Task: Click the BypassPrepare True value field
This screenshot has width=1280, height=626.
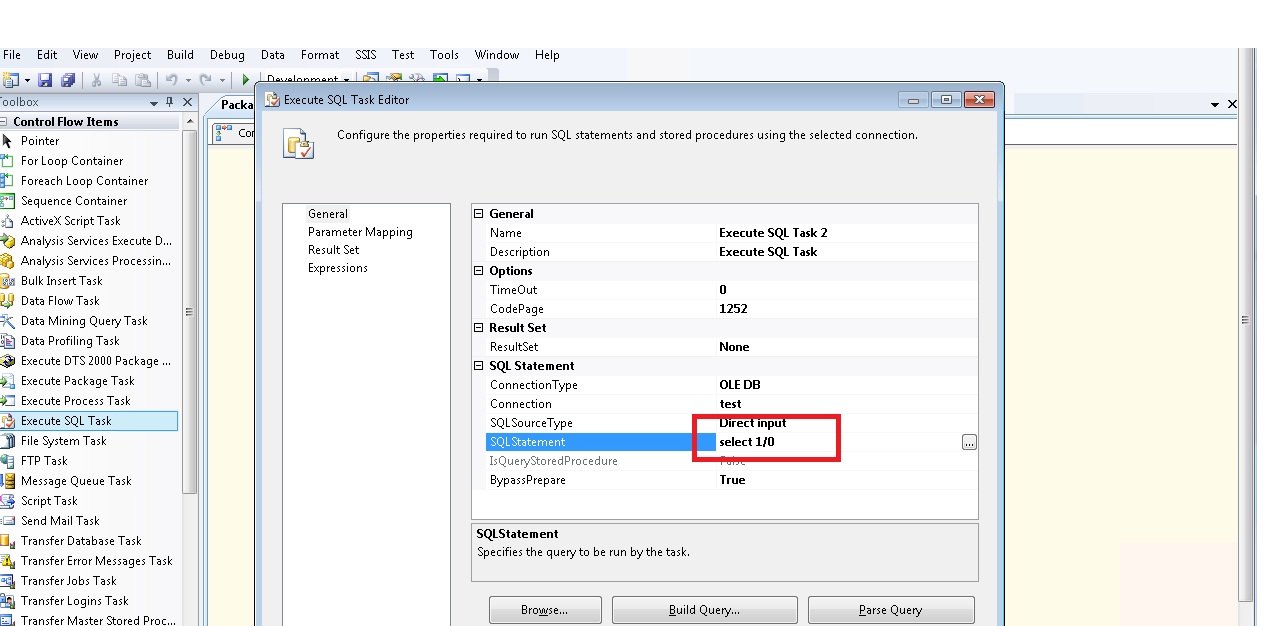Action: (x=732, y=480)
